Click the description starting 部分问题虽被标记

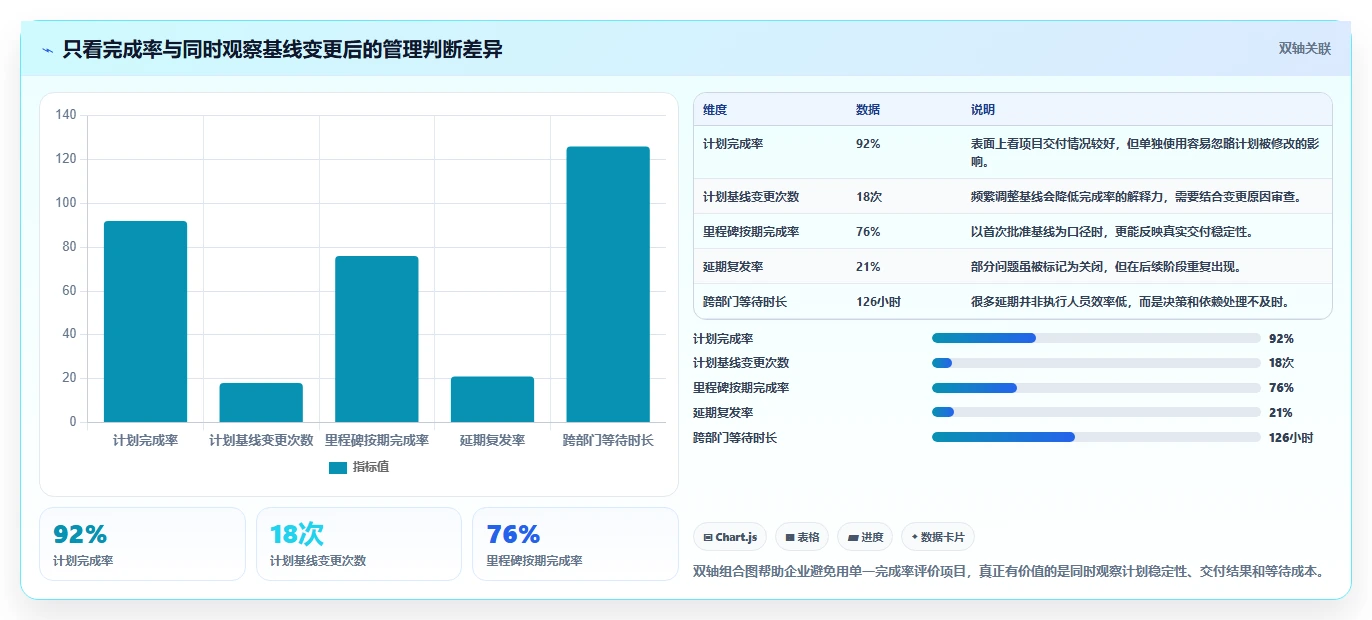[1107, 267]
